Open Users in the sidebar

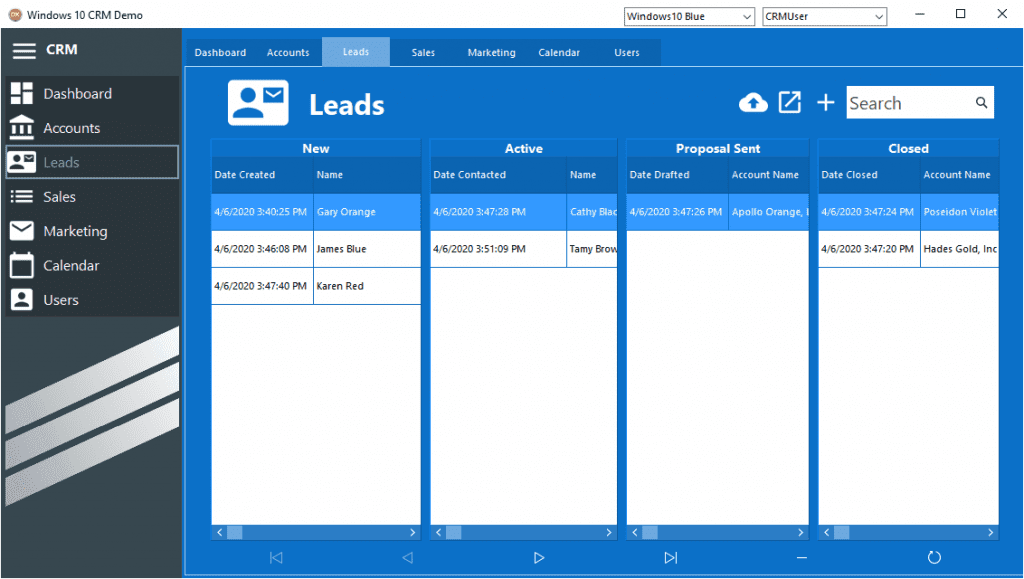click(x=91, y=300)
